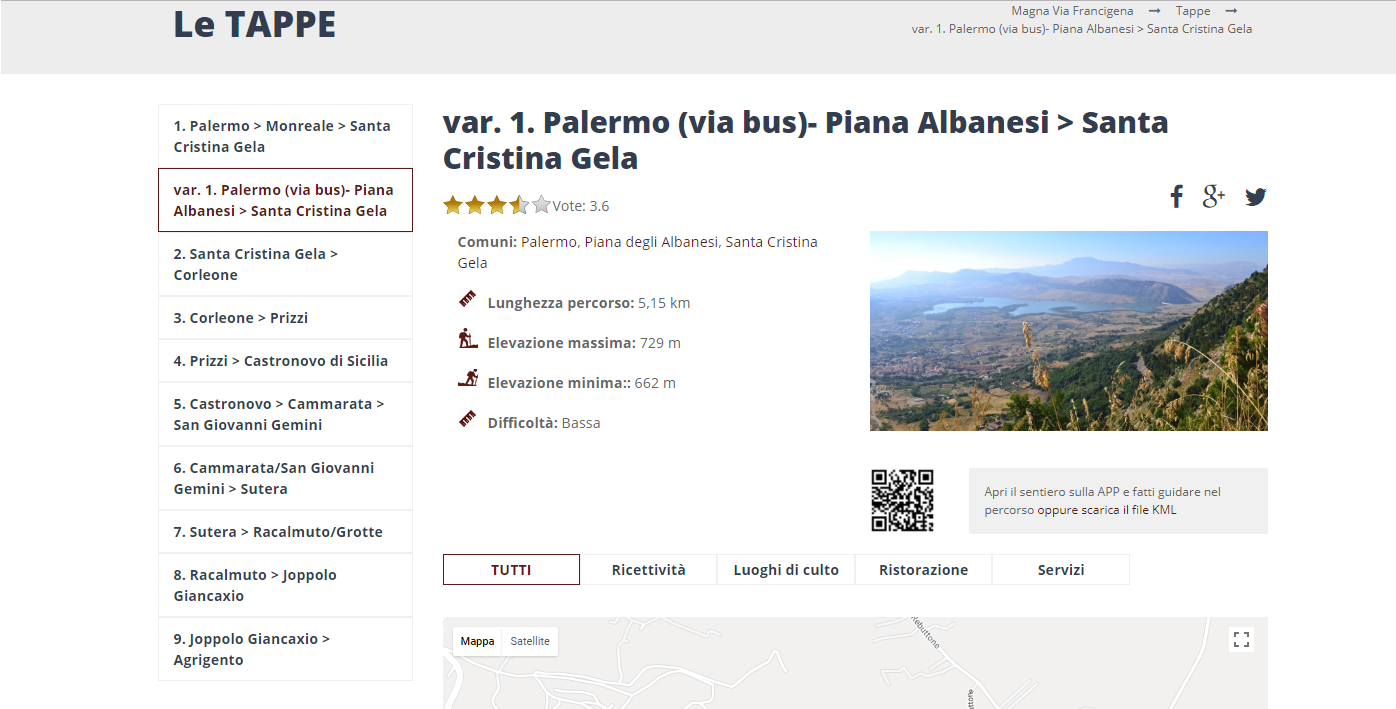Open stage 9 Joppolo Giancaxio > Agrigento
Viewport: 1396px width, 709px height.
(x=285, y=649)
